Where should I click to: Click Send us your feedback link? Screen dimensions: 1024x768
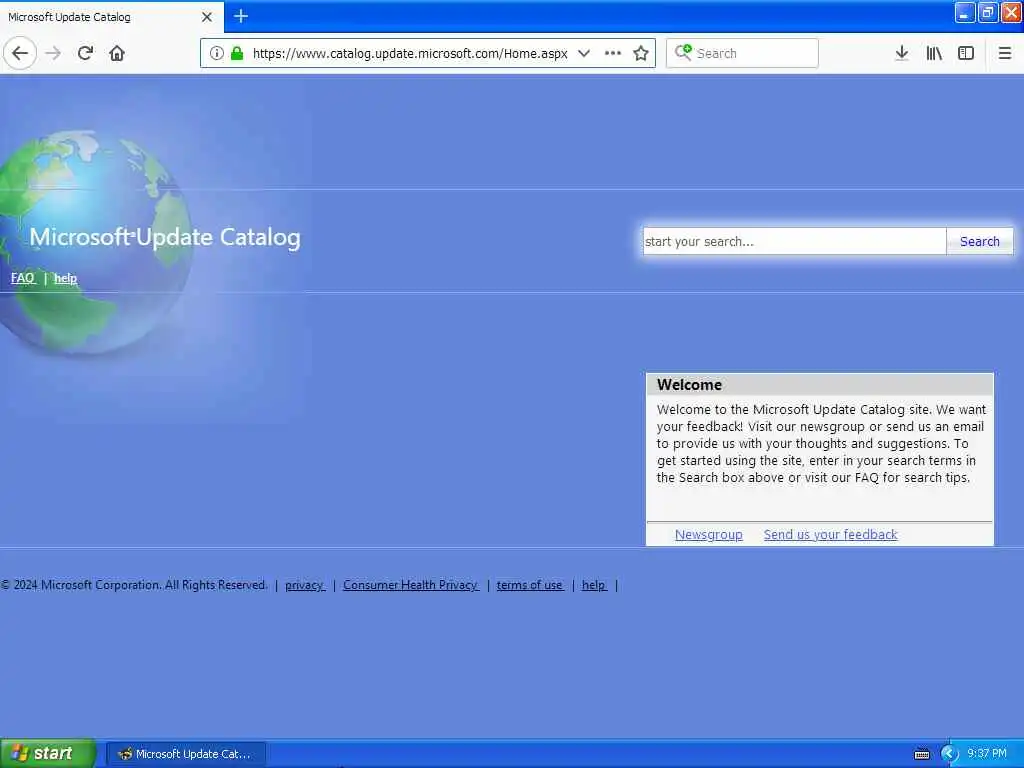831,535
